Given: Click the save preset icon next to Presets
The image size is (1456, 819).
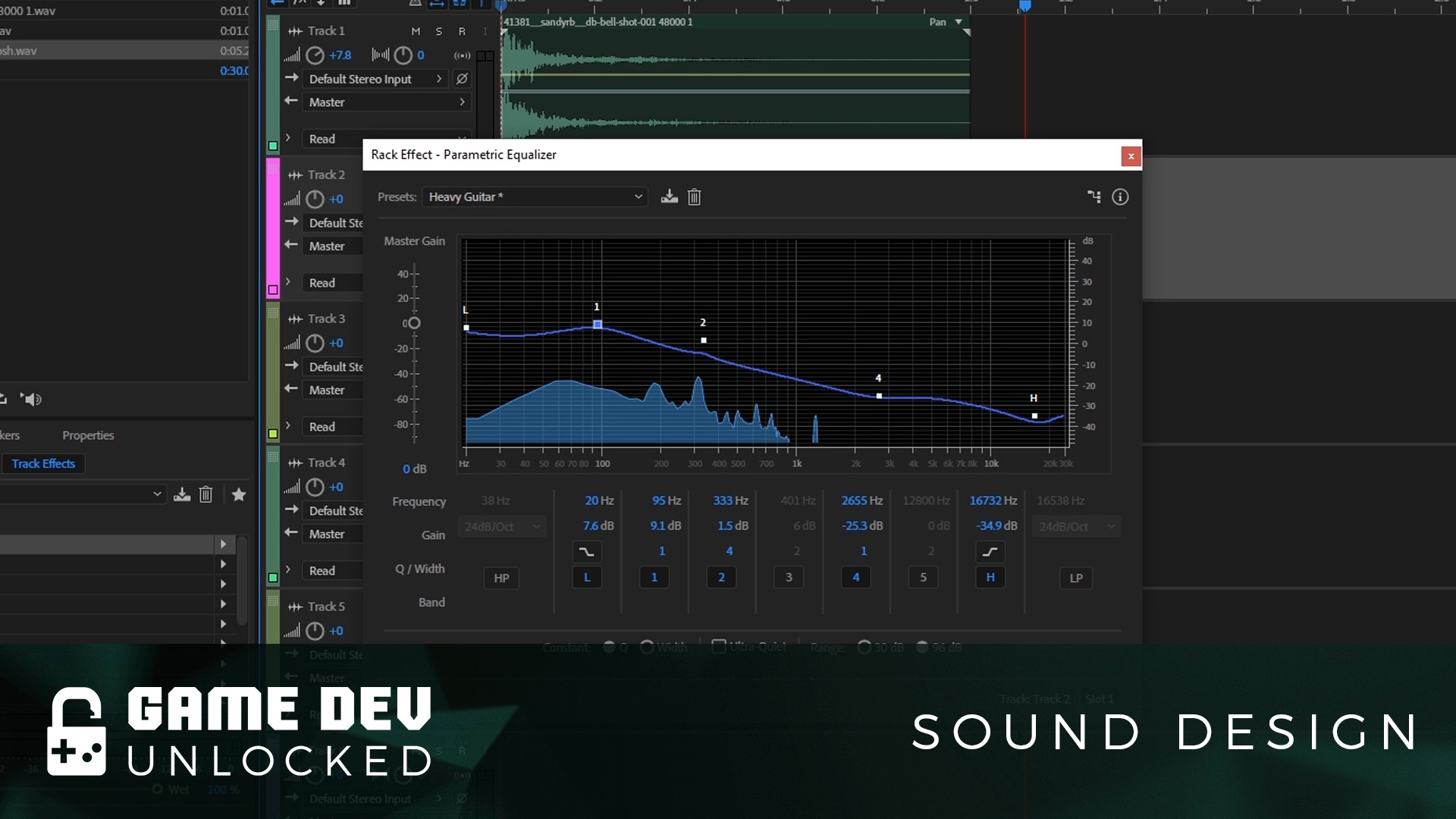Looking at the screenshot, I should [668, 196].
